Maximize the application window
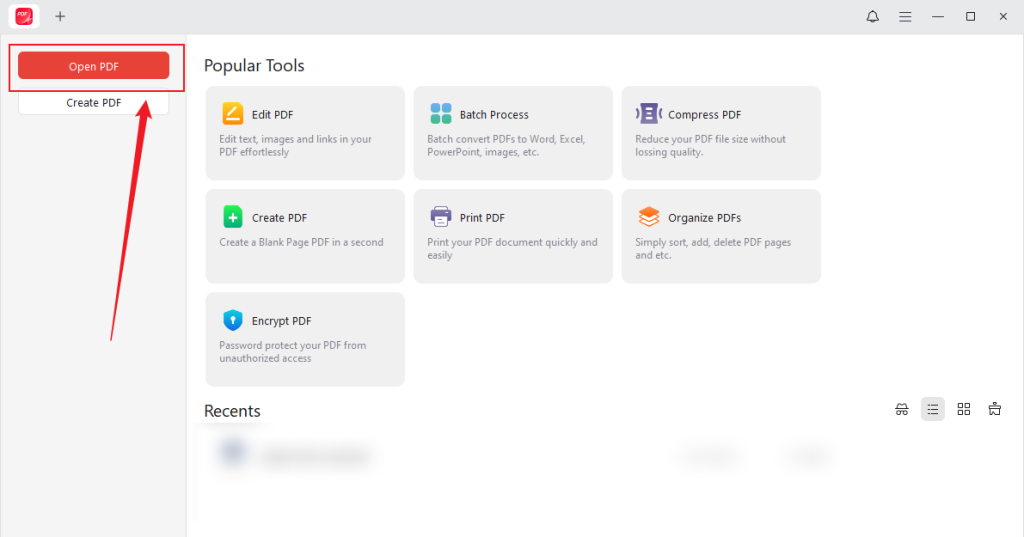 pyautogui.click(x=970, y=17)
